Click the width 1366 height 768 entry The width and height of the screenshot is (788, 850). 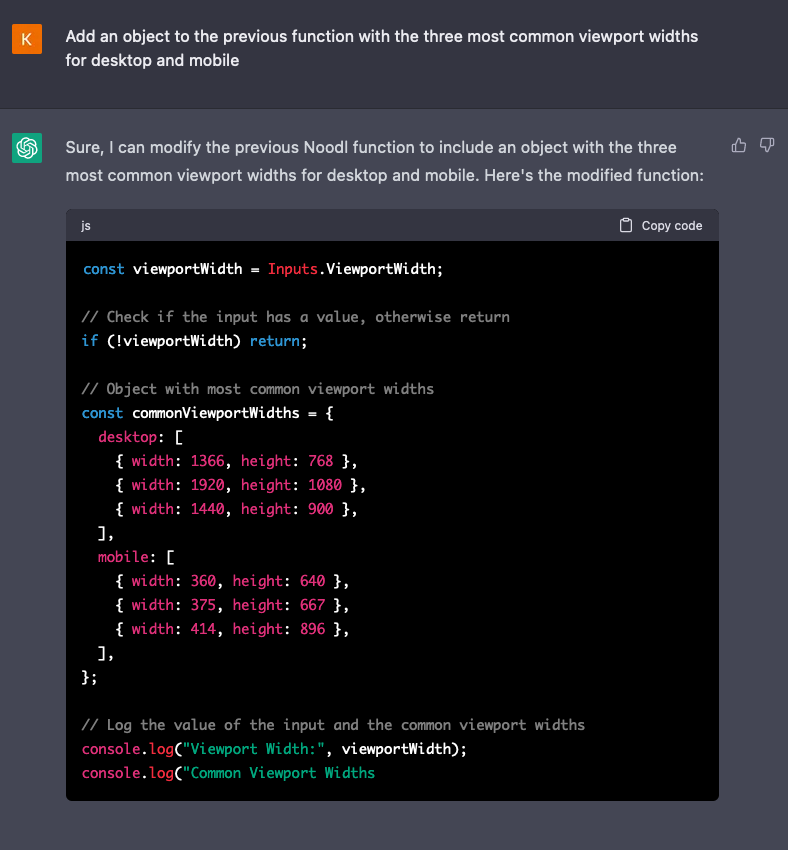coord(235,461)
